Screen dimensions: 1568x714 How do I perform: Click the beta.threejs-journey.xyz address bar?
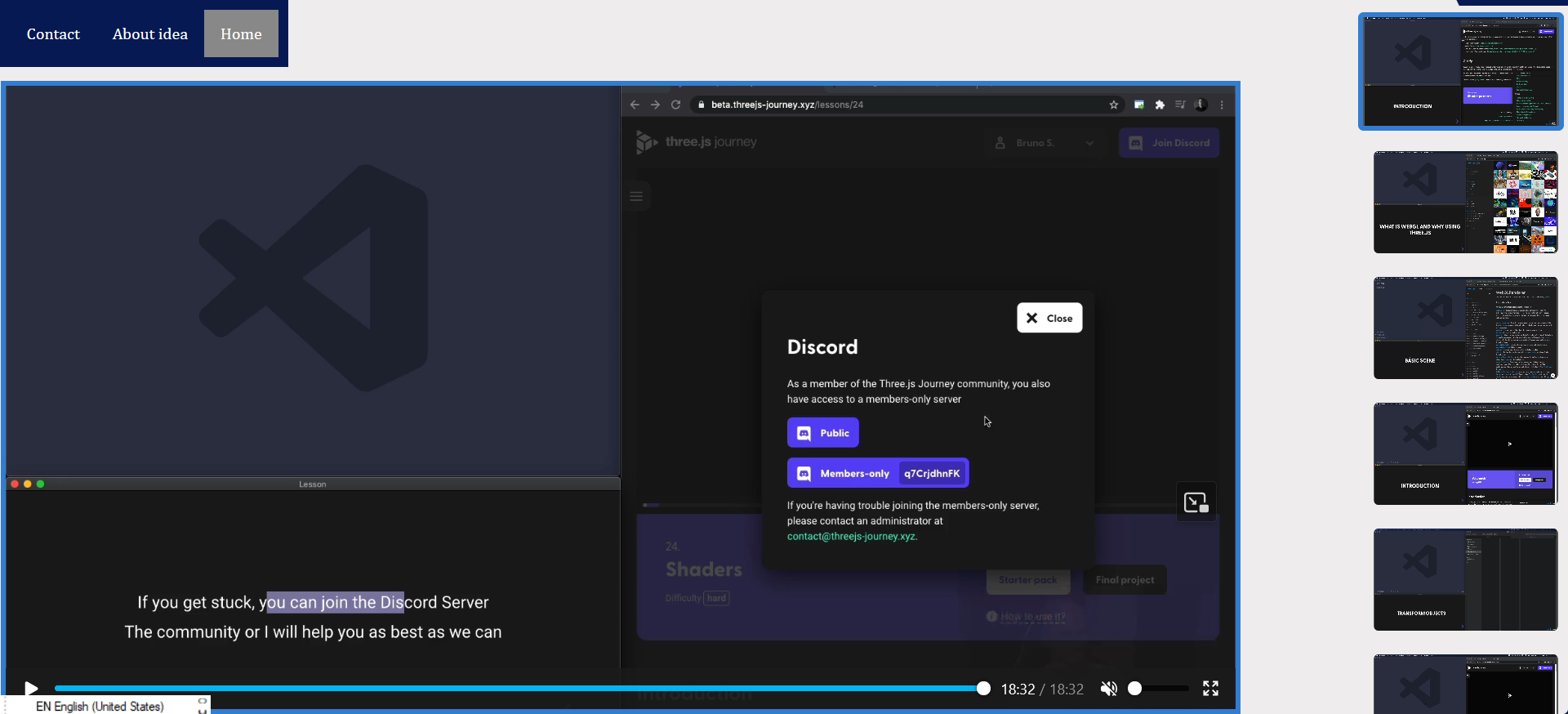906,105
